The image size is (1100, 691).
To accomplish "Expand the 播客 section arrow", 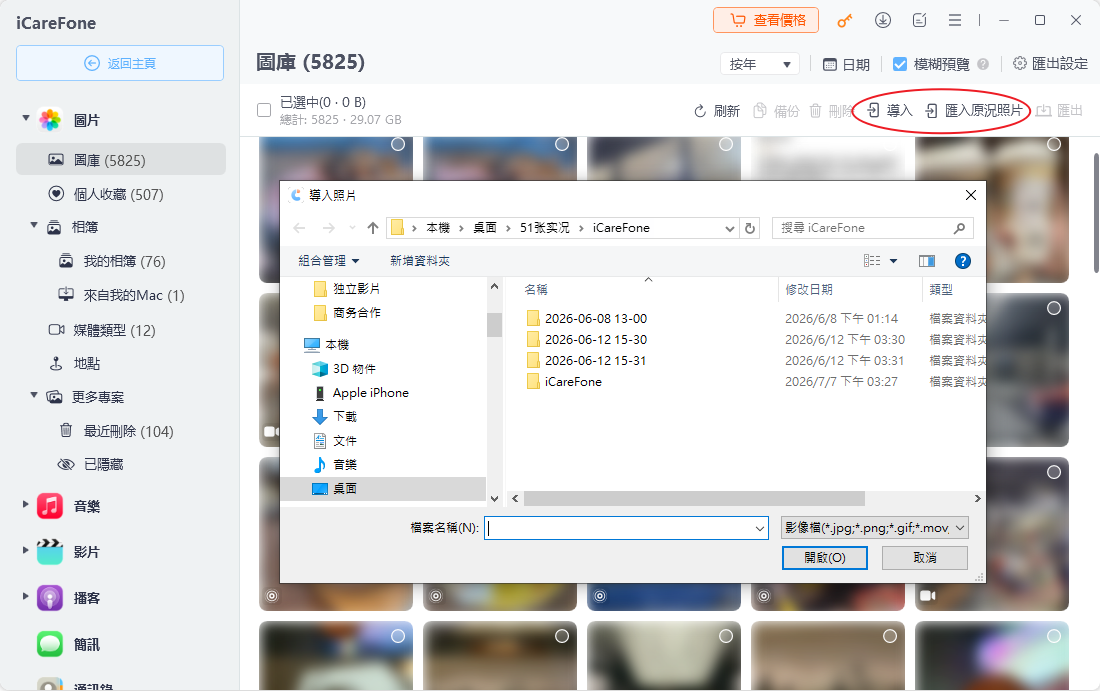I will coord(26,596).
